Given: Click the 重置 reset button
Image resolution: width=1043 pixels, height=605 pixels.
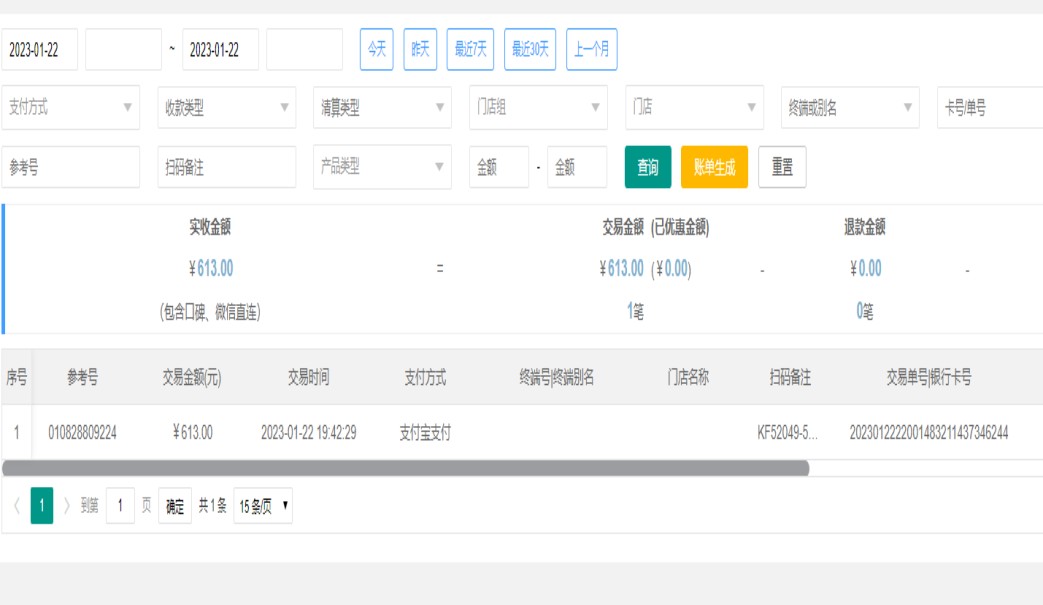Looking at the screenshot, I should pos(782,168).
